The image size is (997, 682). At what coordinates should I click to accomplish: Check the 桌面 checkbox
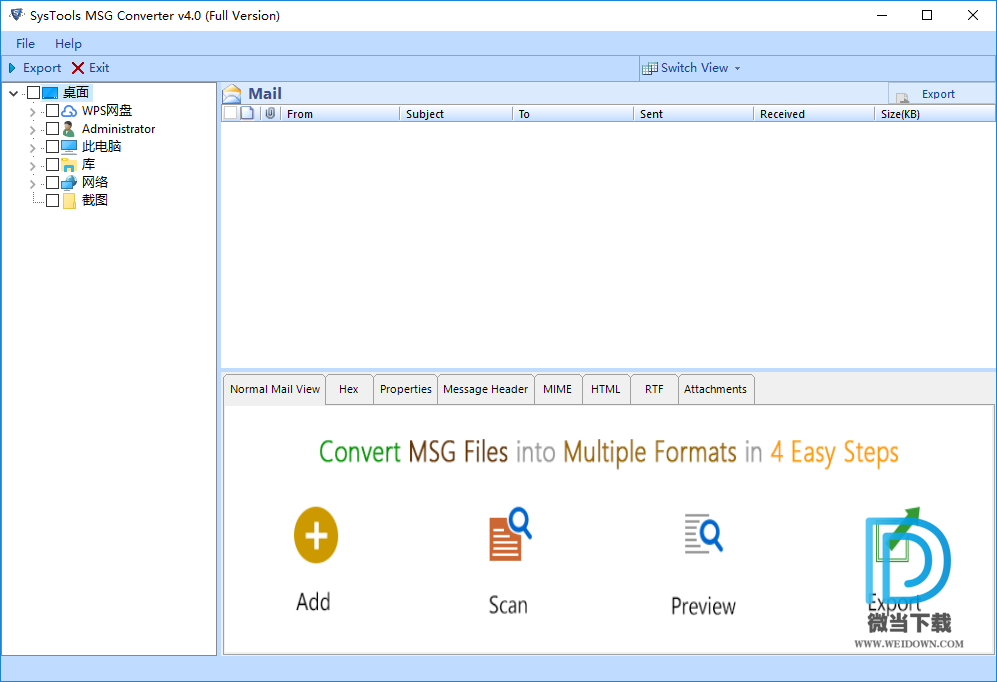34,93
